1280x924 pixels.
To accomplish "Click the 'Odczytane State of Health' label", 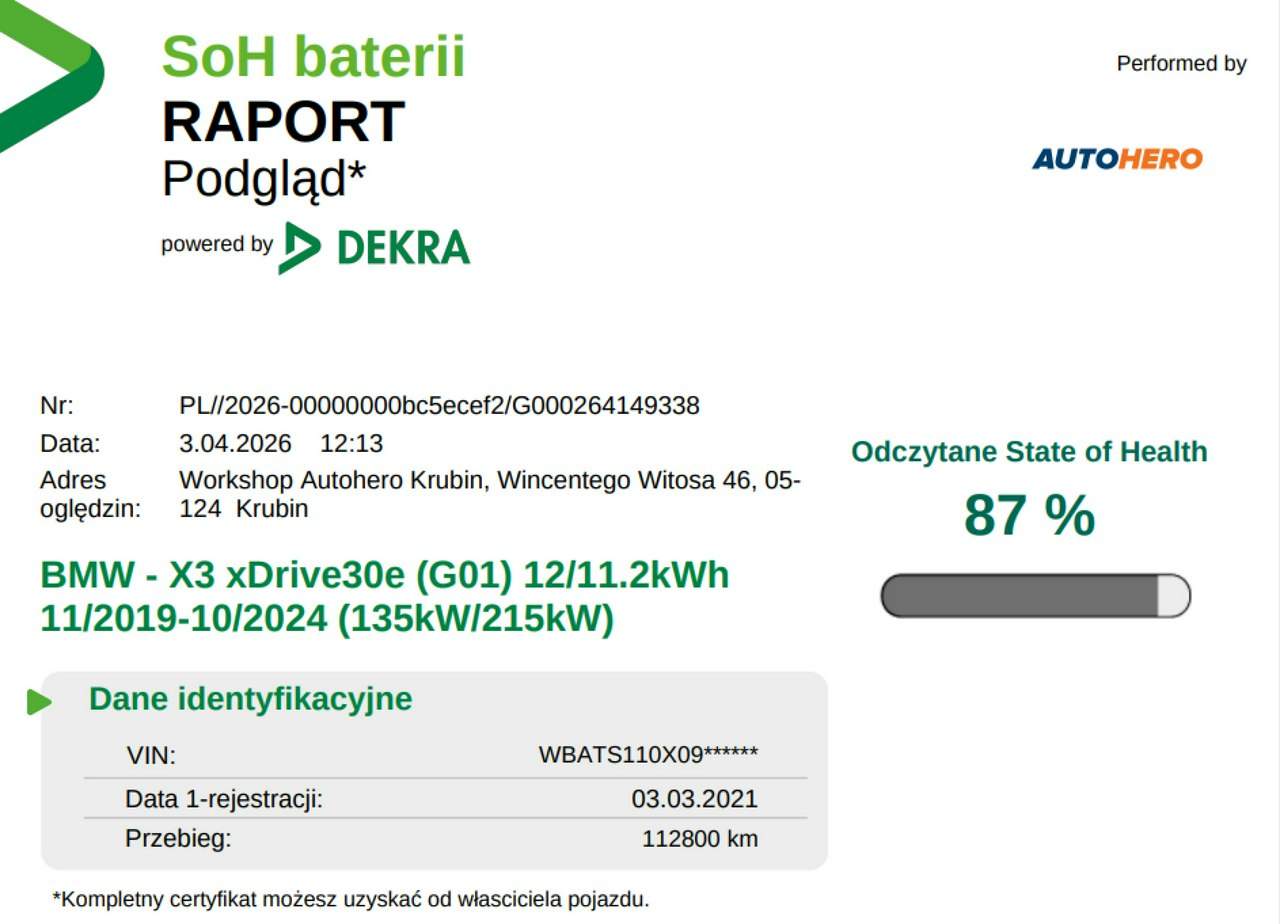I will click(x=1029, y=452).
